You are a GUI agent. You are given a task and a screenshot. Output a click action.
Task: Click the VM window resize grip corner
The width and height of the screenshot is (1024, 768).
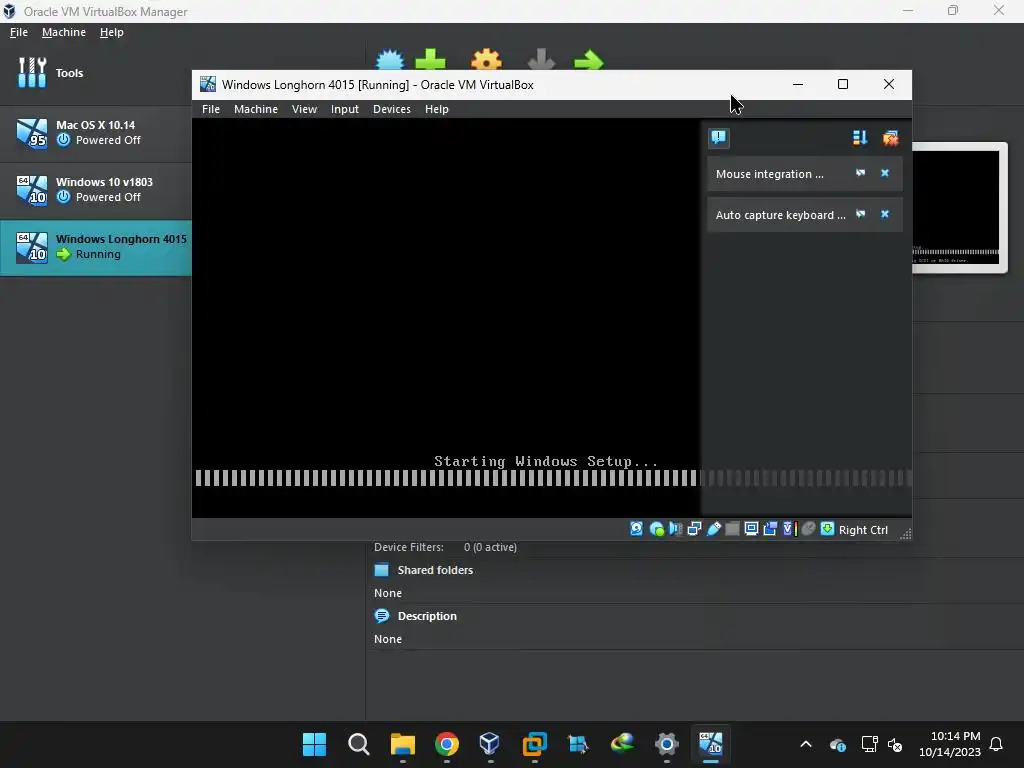click(905, 534)
